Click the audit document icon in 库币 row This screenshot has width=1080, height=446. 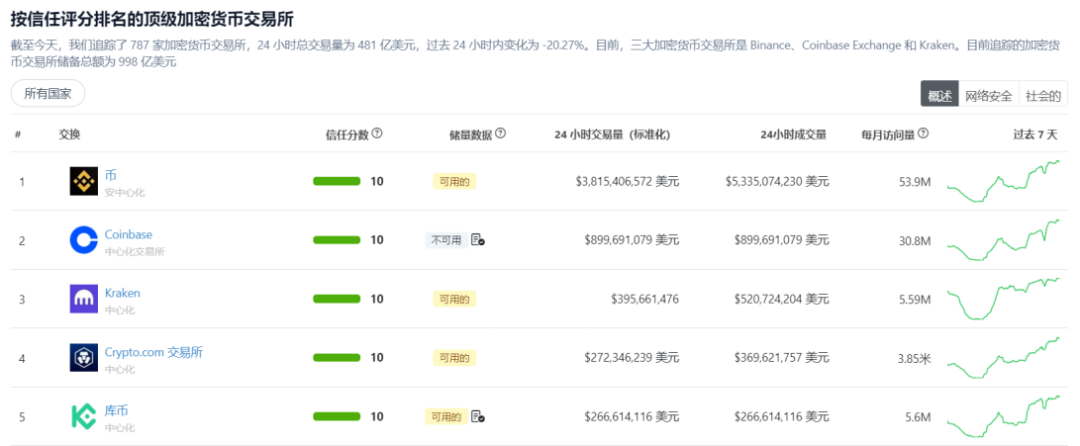tap(477, 416)
